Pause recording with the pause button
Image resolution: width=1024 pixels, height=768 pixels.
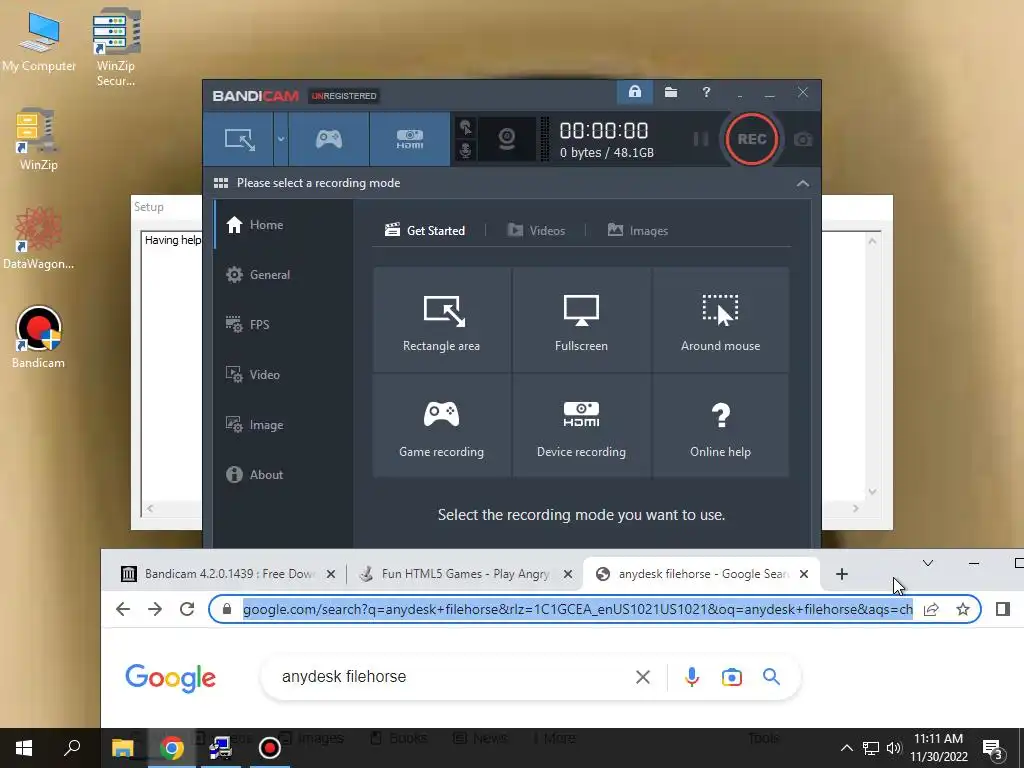point(701,139)
